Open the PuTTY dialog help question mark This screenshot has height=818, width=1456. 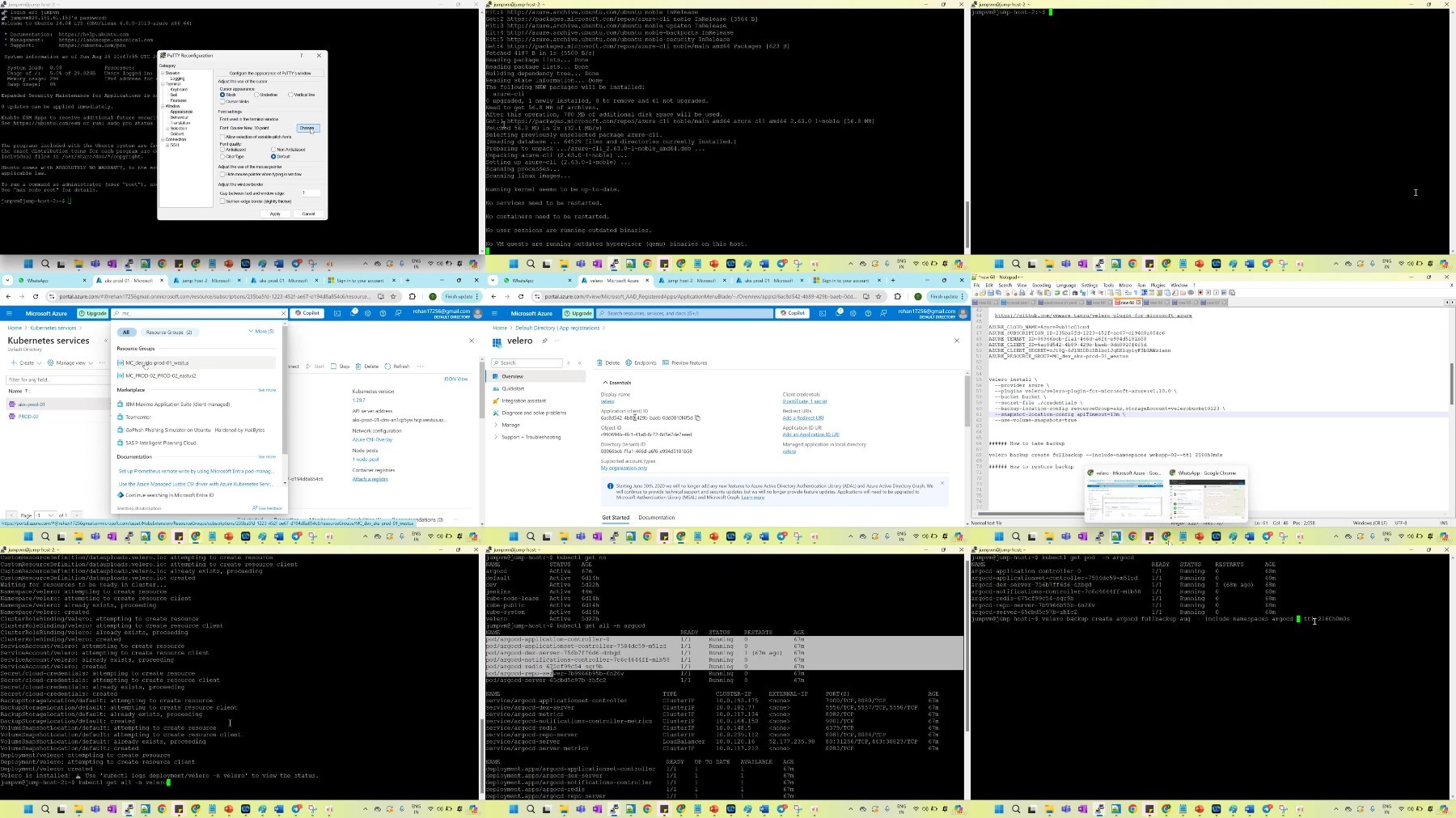(302, 56)
